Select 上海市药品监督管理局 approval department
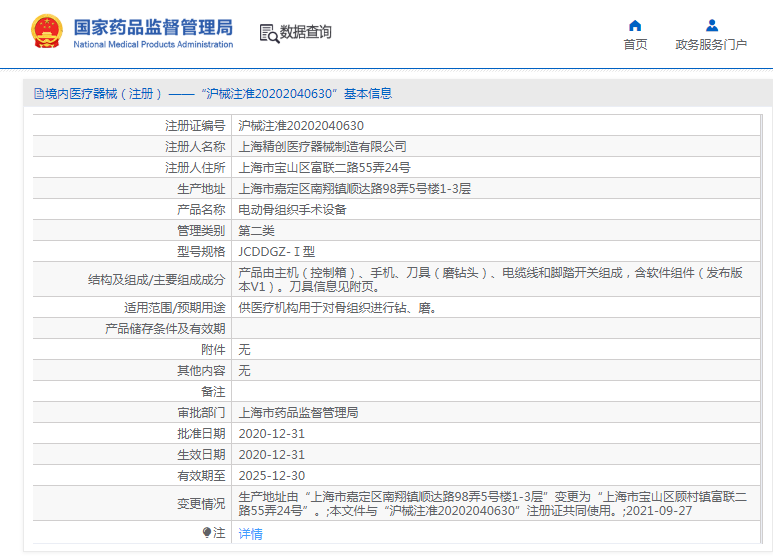Screen dimensions: 773x557 pyautogui.click(x=298, y=413)
